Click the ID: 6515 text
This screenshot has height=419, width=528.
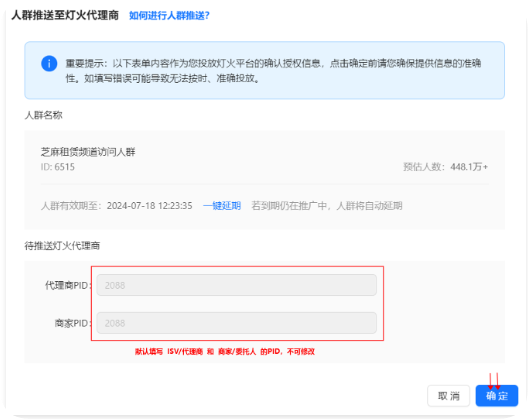click(x=58, y=167)
